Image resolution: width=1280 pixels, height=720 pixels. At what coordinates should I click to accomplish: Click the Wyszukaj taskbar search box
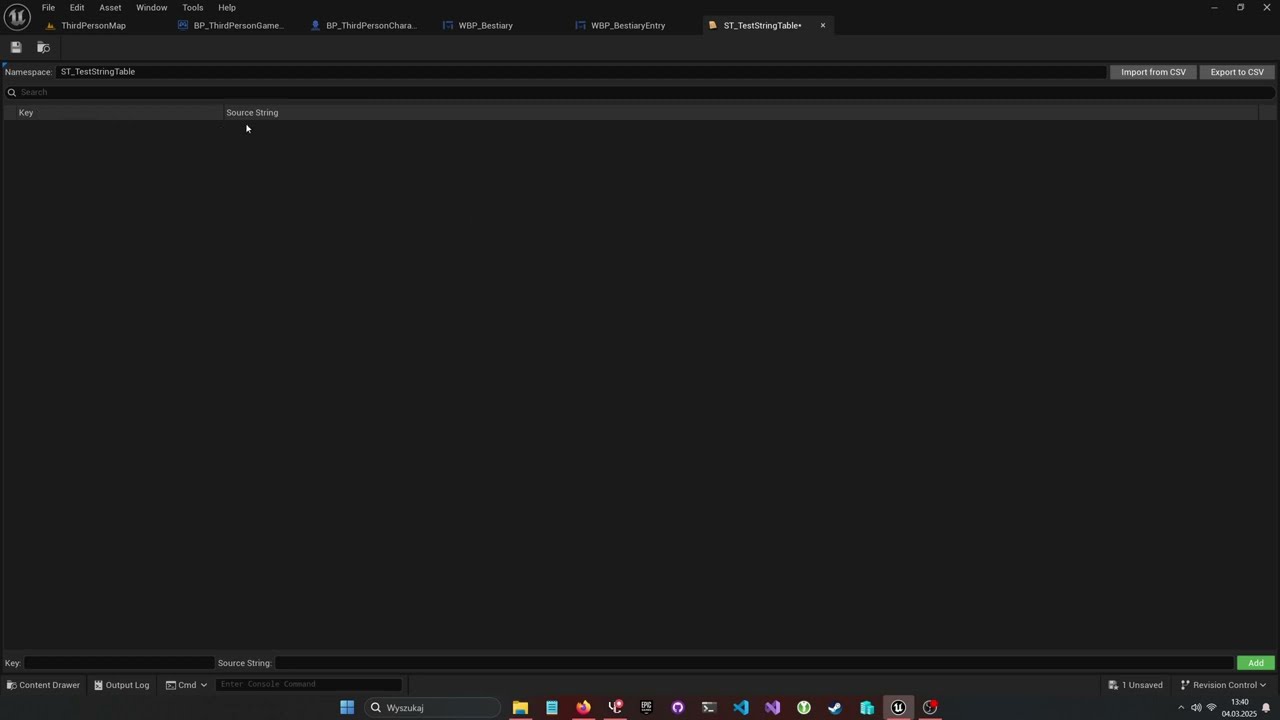pos(433,708)
